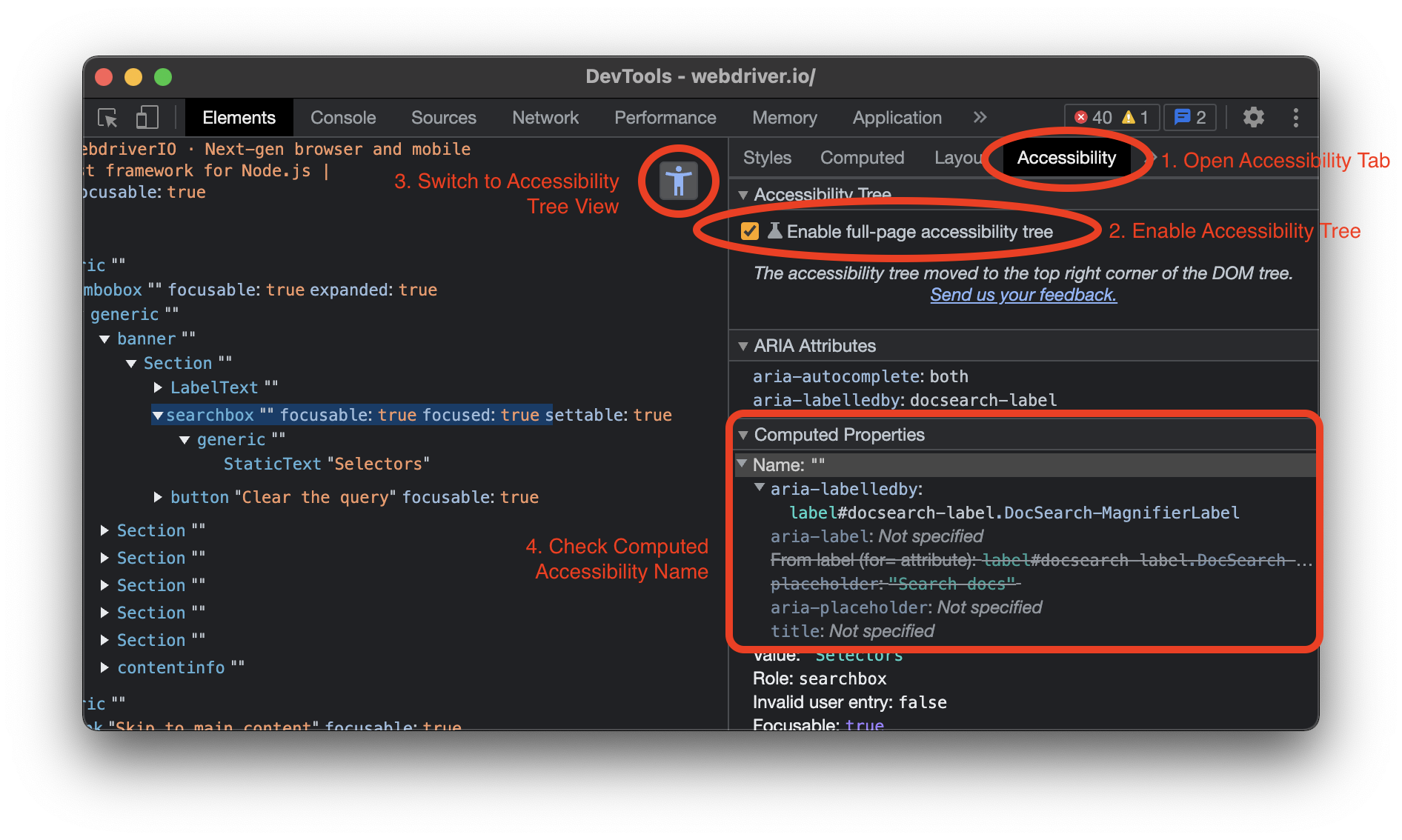The height and width of the screenshot is (840, 1402).
Task: Collapse the Computed Properties section
Action: [x=744, y=436]
